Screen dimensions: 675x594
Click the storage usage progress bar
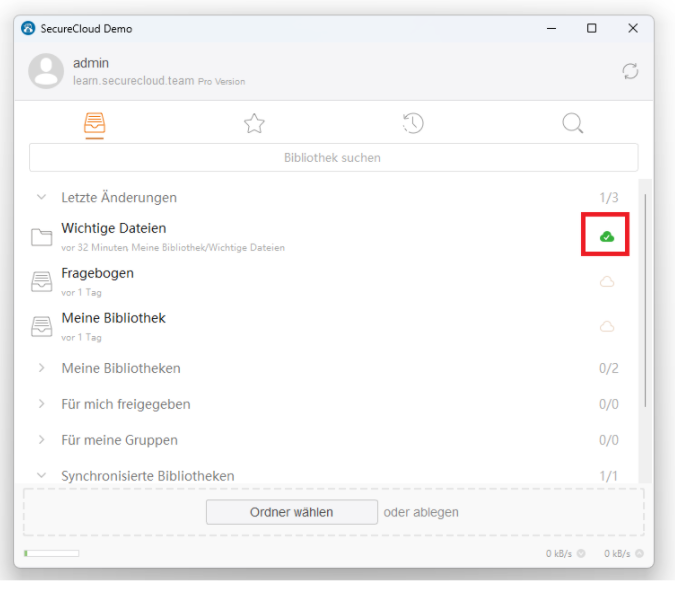[52, 554]
